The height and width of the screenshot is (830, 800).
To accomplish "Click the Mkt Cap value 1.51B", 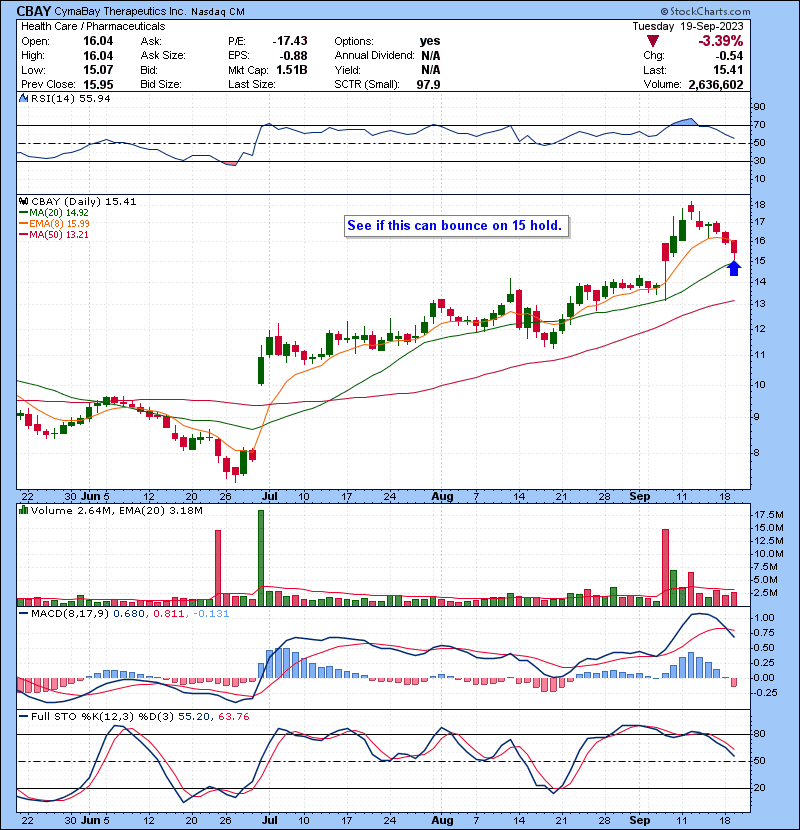I will [x=292, y=70].
